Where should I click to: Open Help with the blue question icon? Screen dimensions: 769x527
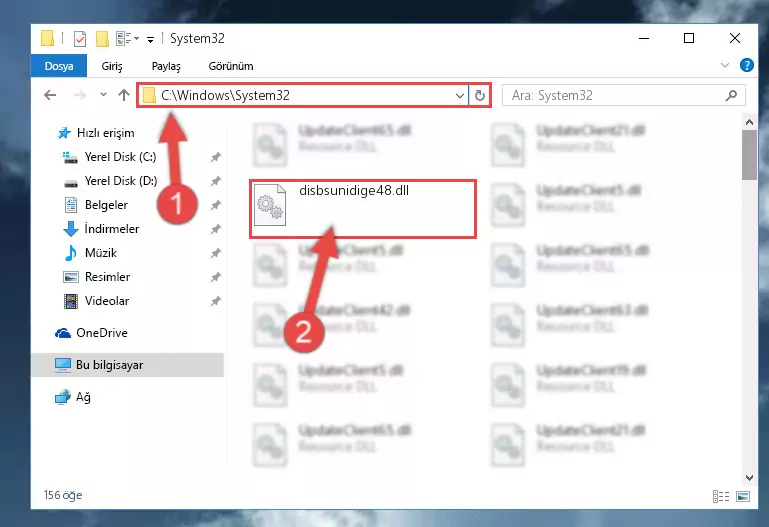pos(746,65)
